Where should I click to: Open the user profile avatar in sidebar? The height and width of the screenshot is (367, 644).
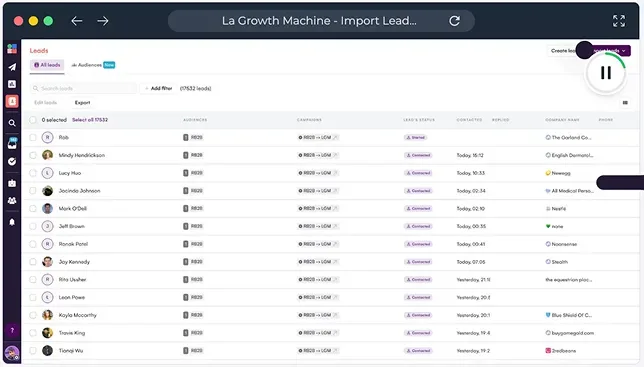click(x=12, y=353)
